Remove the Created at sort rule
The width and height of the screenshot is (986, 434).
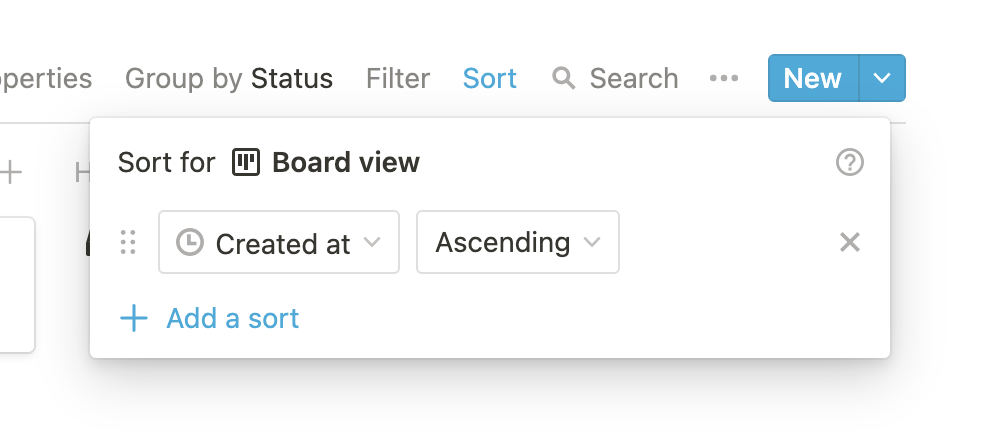(849, 242)
